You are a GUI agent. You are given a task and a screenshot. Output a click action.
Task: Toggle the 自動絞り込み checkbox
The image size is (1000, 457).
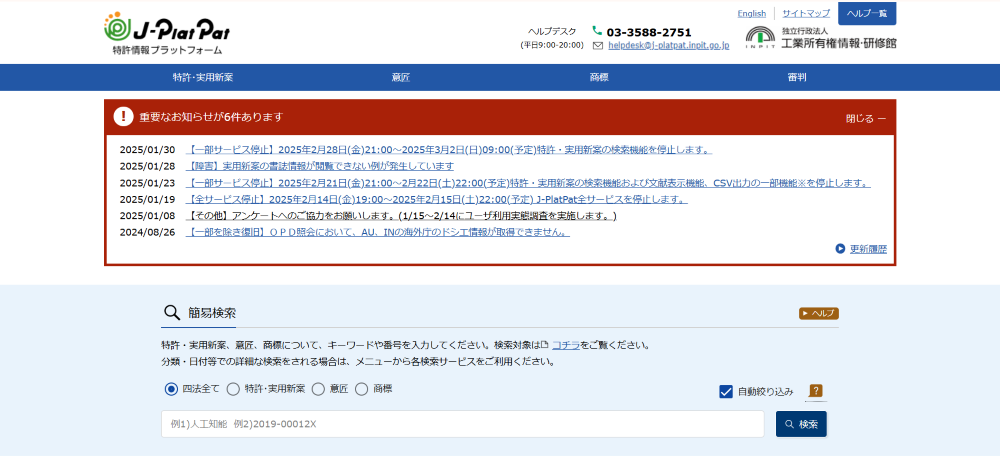click(x=726, y=391)
